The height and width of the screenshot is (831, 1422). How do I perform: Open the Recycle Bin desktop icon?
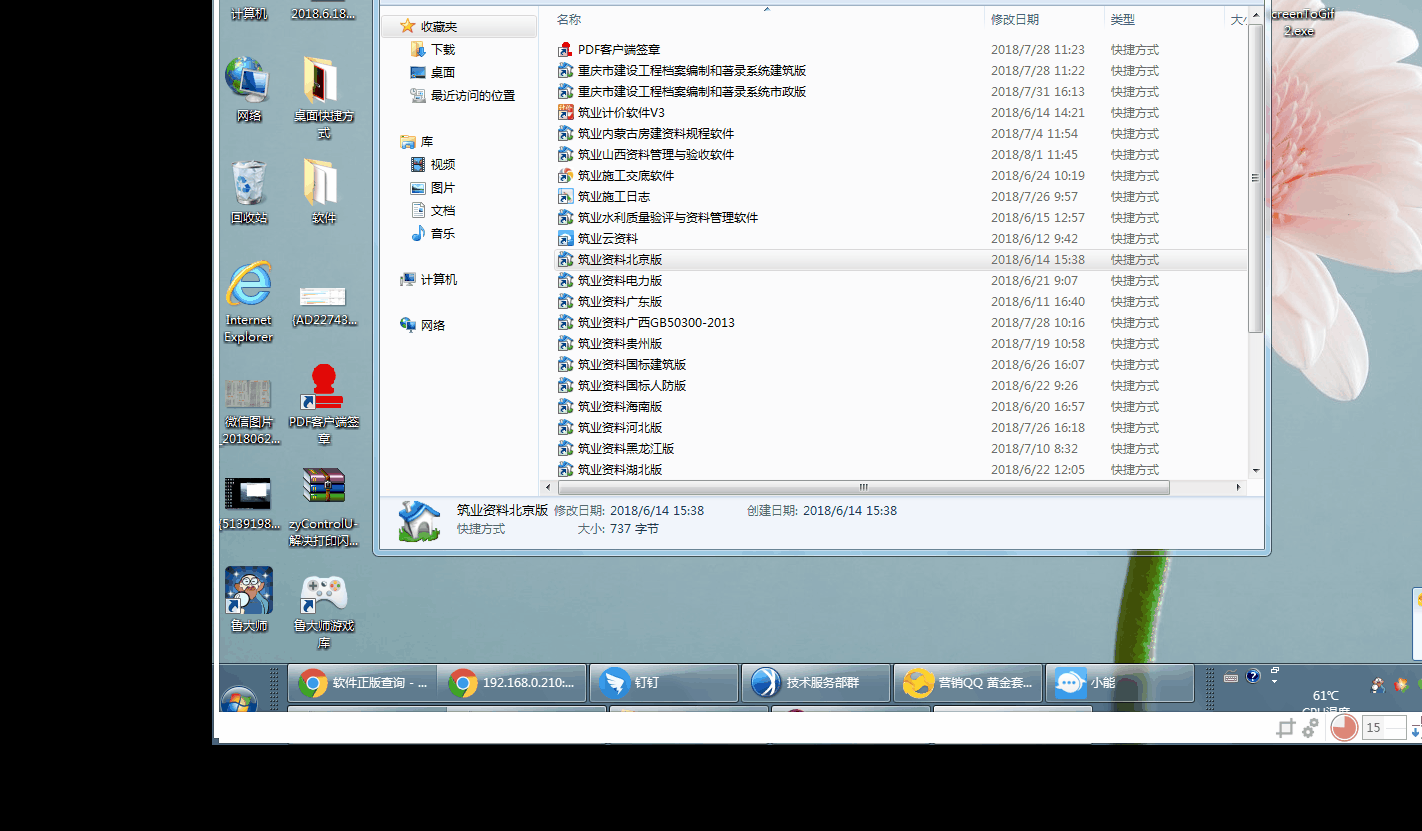point(248,183)
